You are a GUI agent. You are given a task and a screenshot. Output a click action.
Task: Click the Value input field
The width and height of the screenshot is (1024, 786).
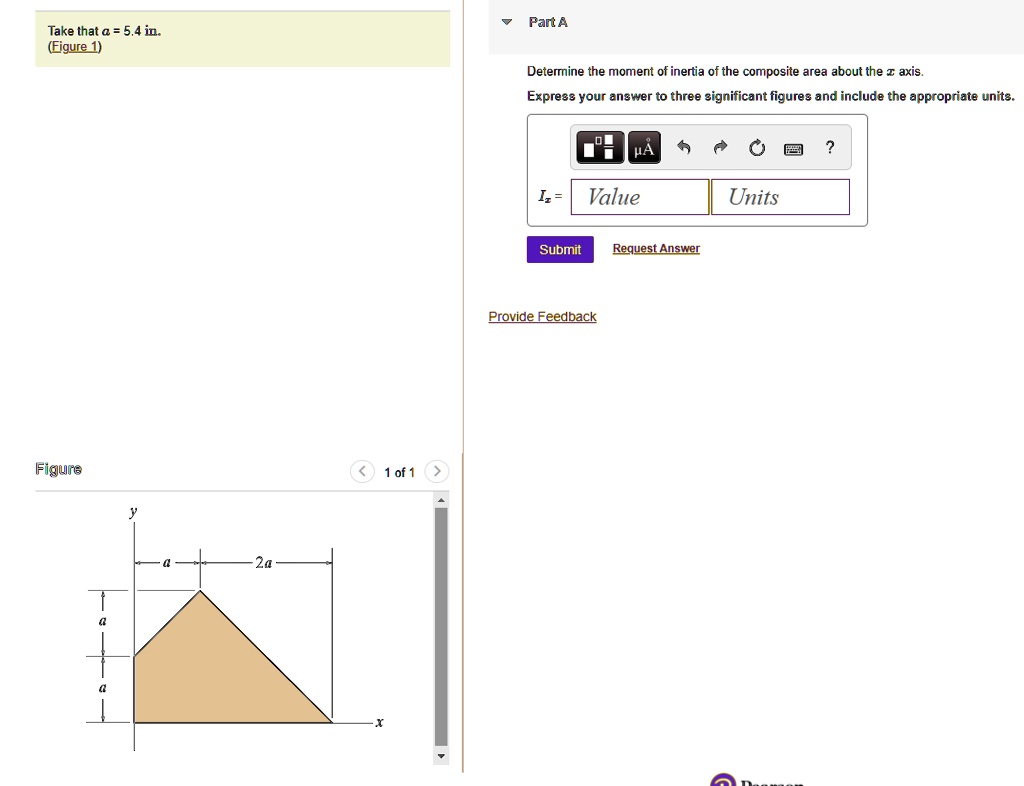click(x=640, y=196)
